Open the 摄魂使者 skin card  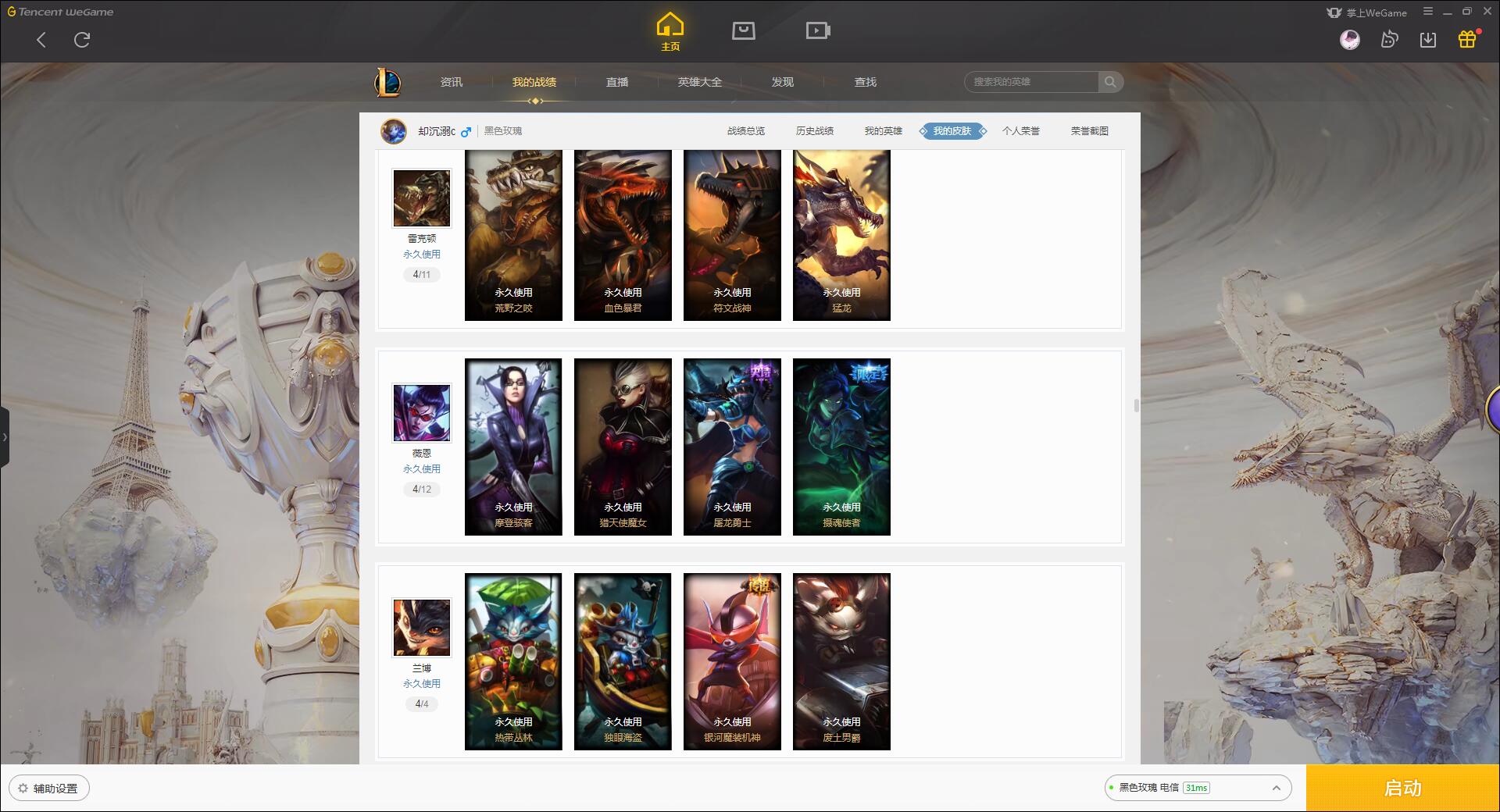pyautogui.click(x=841, y=447)
